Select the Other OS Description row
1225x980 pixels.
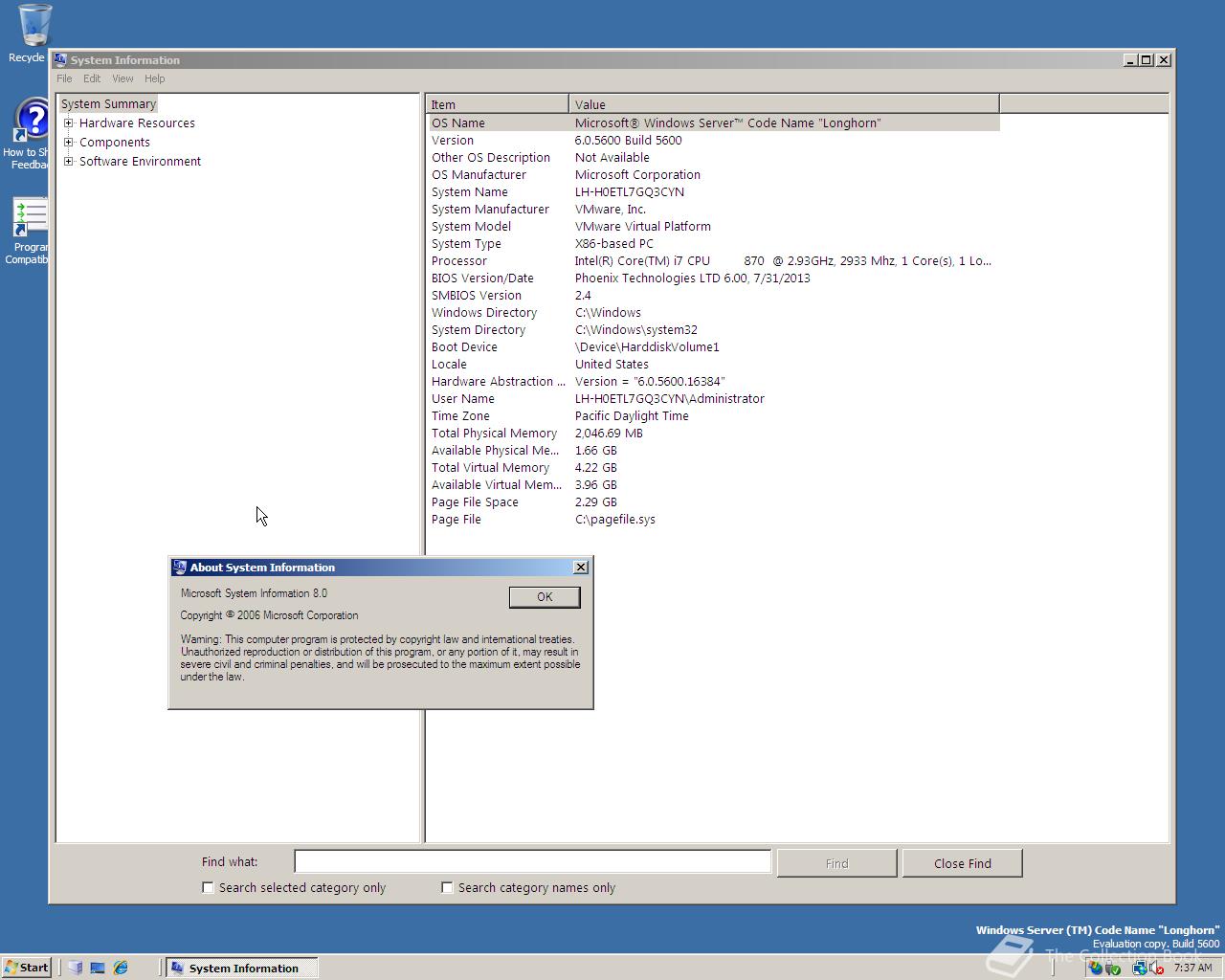713,157
